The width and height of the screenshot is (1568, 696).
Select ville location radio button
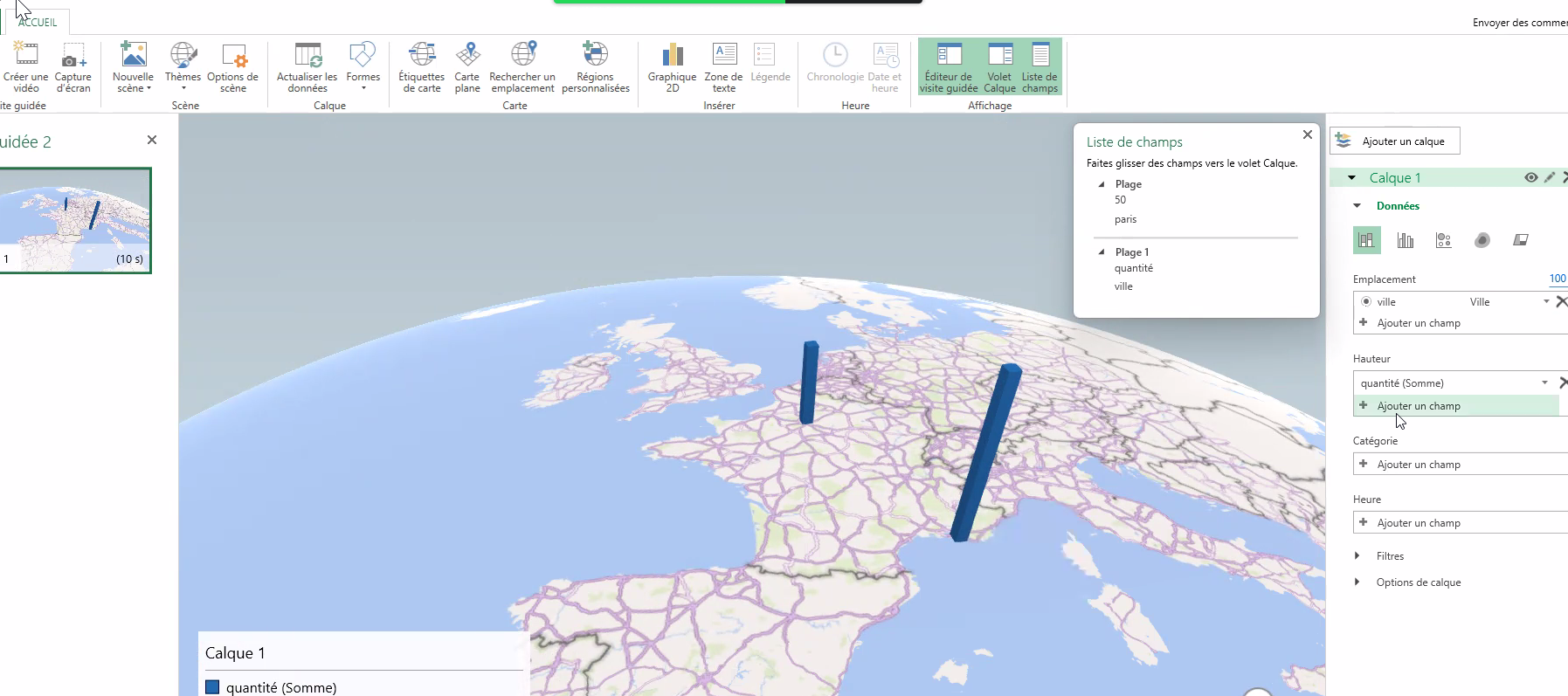tap(1366, 301)
